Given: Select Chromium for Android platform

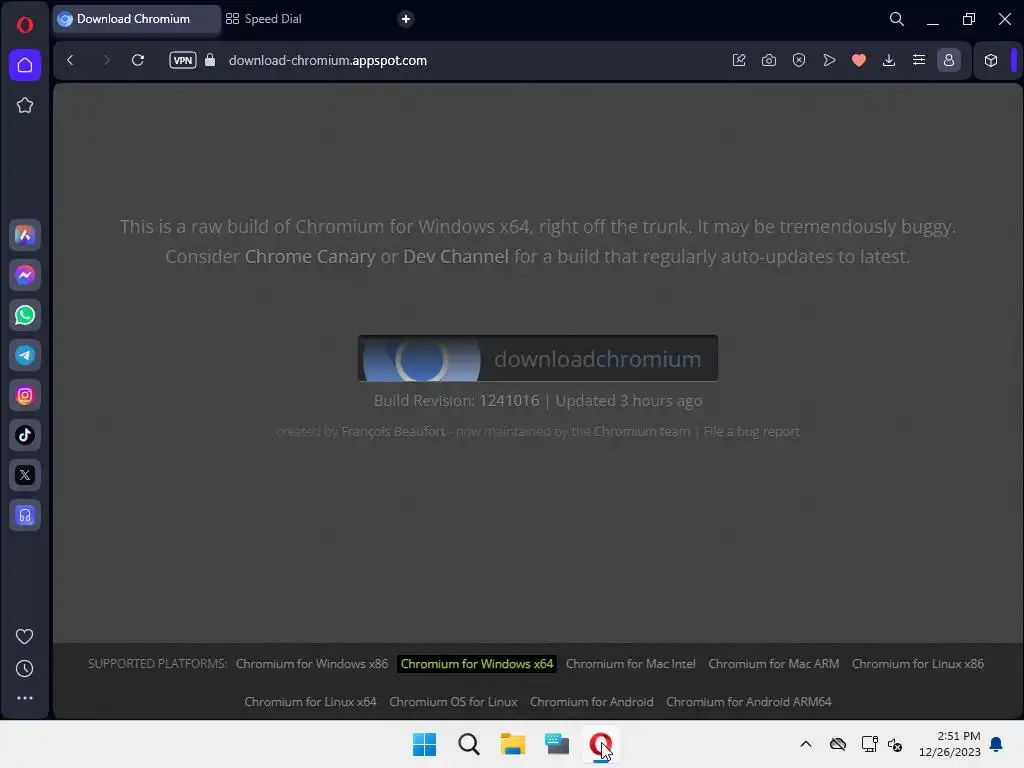Looking at the screenshot, I should point(592,701).
